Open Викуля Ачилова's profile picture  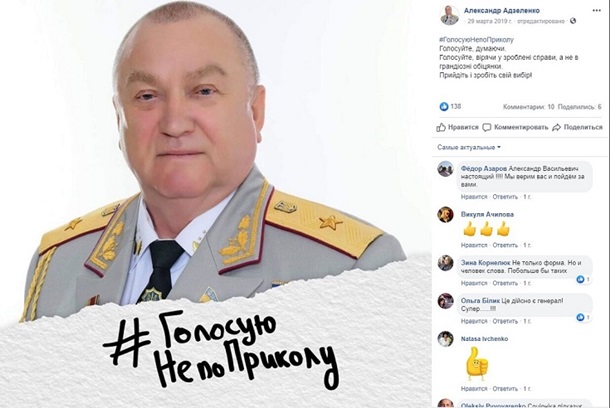445,214
